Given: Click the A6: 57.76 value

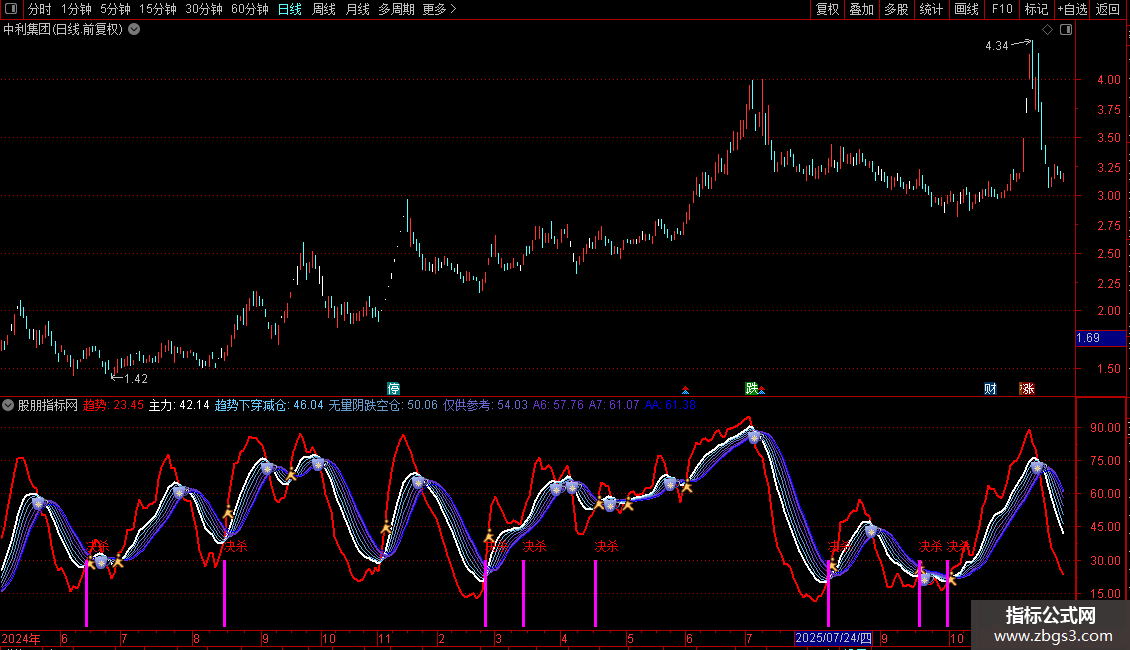Looking at the screenshot, I should pyautogui.click(x=558, y=405).
